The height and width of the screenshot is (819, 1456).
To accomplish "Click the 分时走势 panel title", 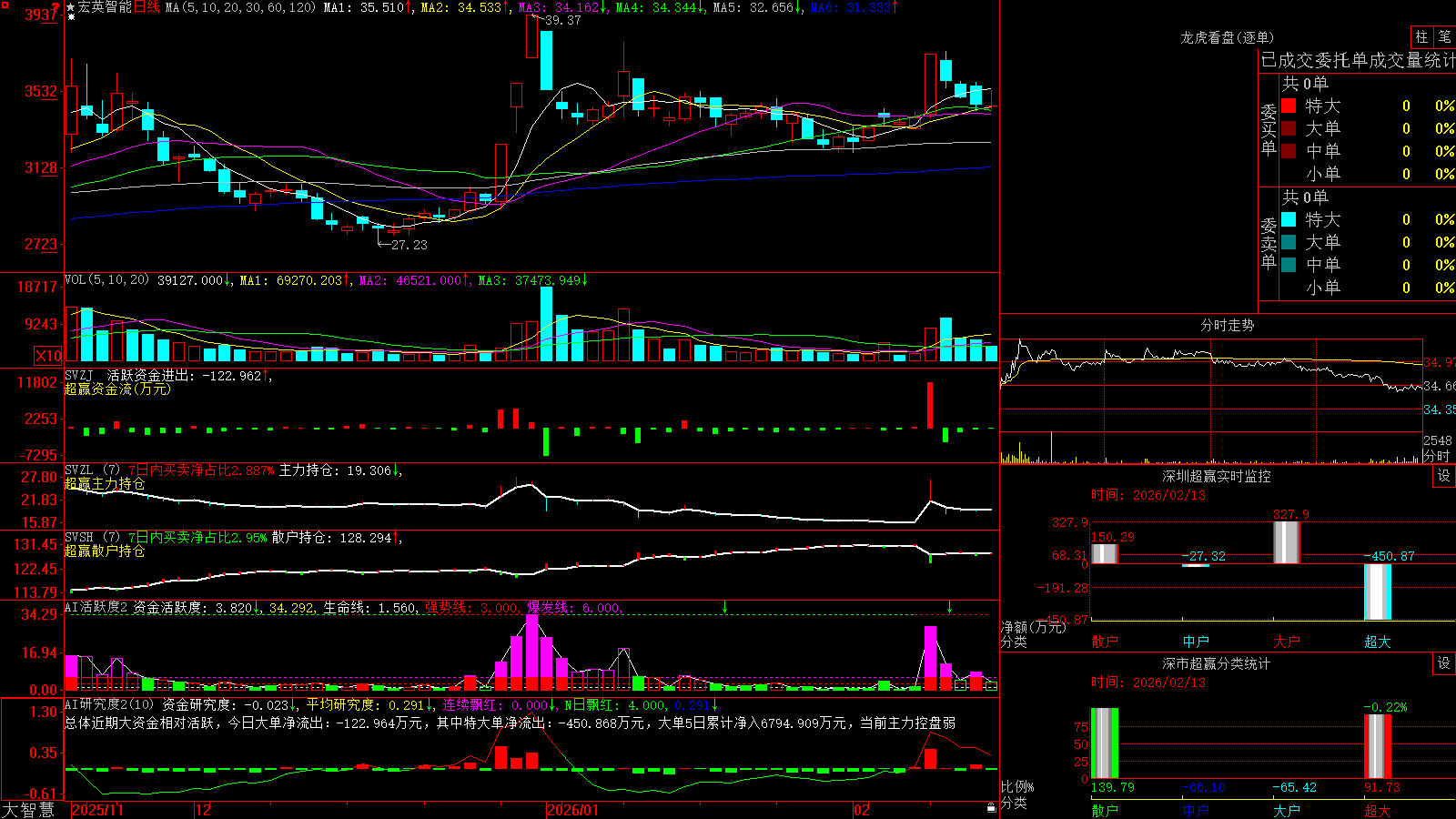I will point(1227,325).
